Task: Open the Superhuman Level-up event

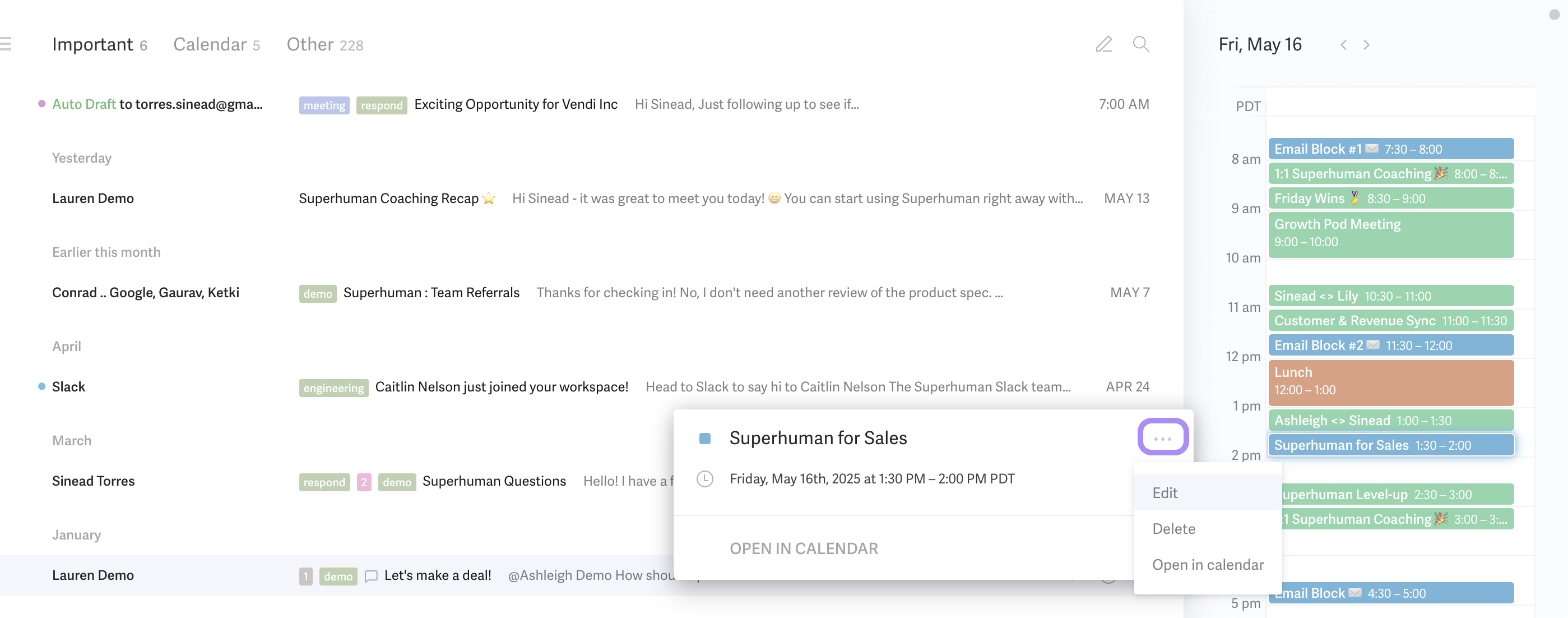Action: point(1398,494)
